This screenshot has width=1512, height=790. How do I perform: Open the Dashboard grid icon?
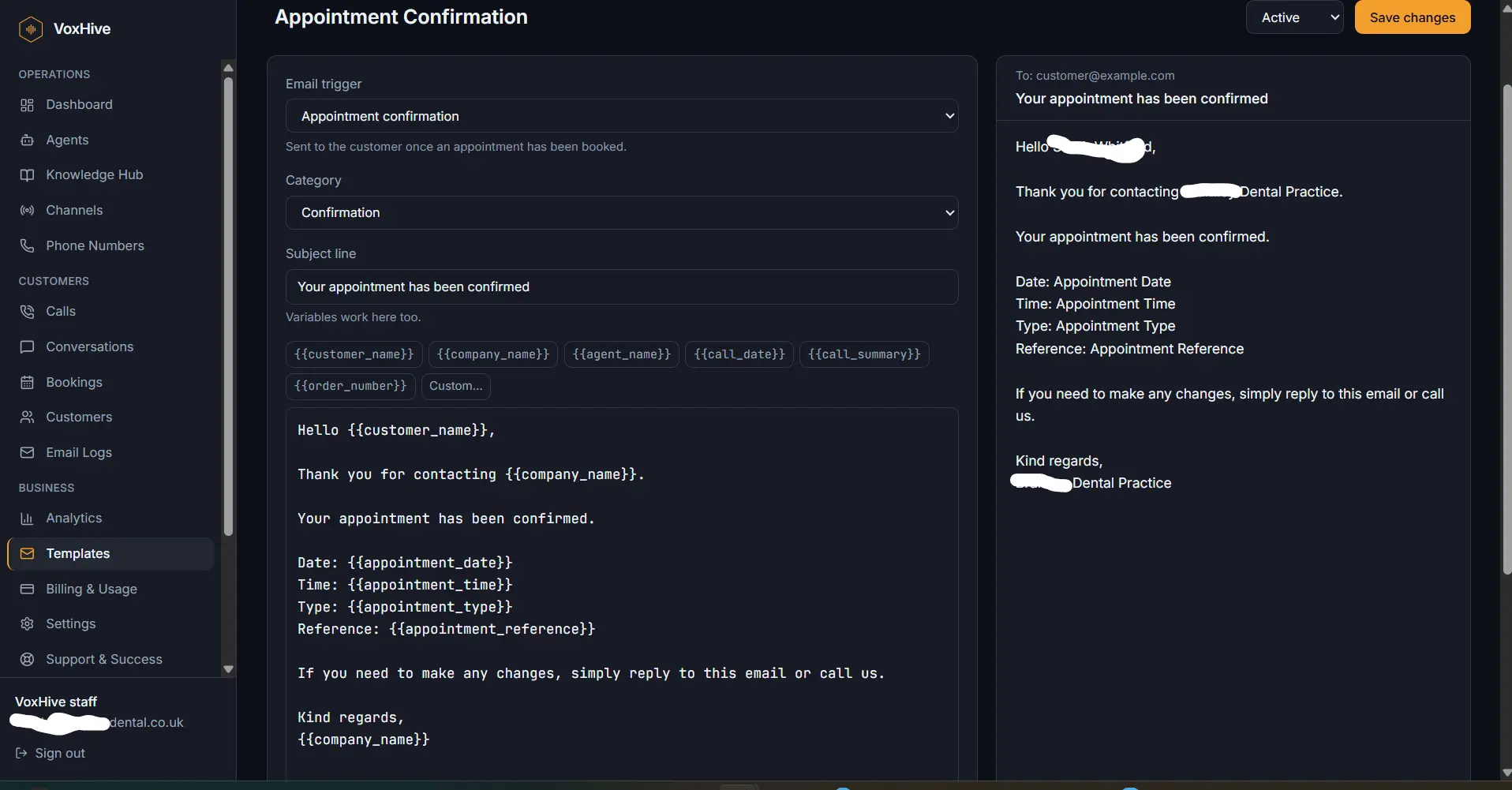click(27, 105)
